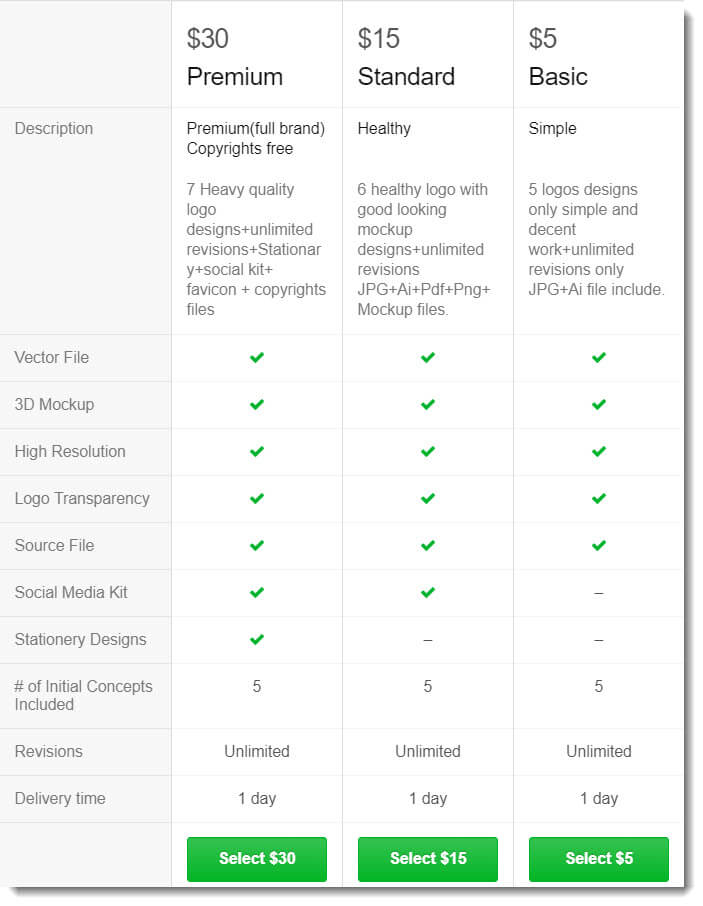
Task: Click Basic High Resolution checkmark
Action: click(x=599, y=451)
